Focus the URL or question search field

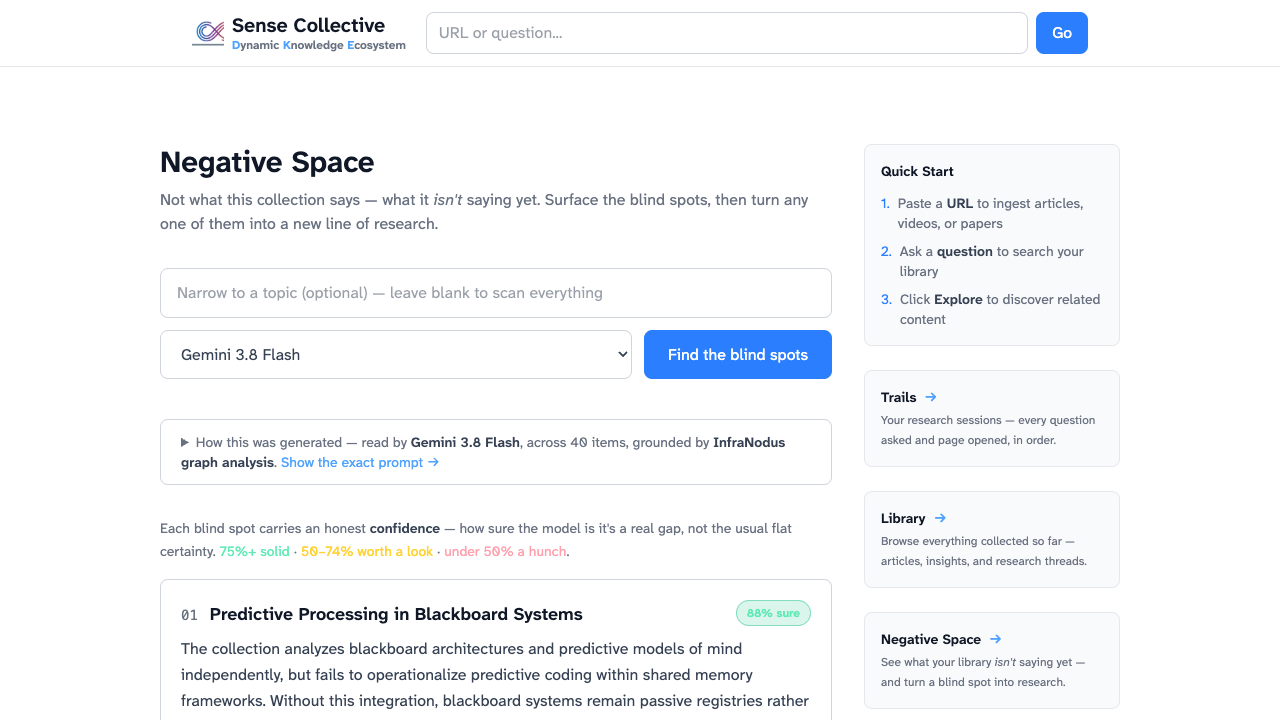coord(727,33)
